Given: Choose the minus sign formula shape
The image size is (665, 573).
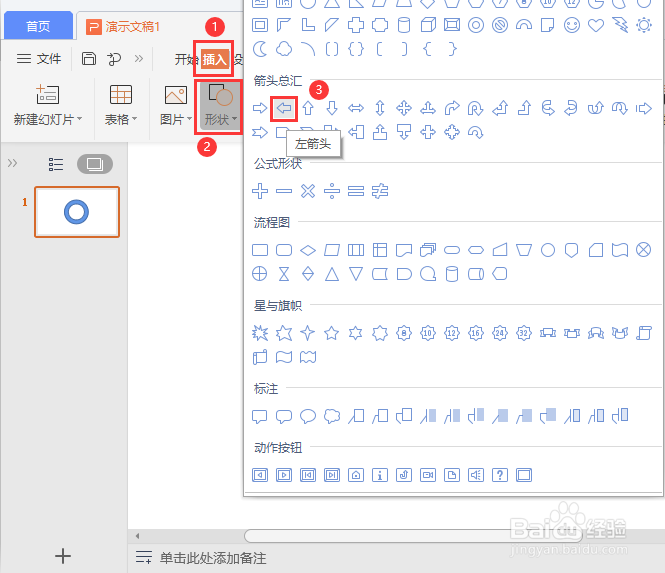Looking at the screenshot, I should point(284,191).
